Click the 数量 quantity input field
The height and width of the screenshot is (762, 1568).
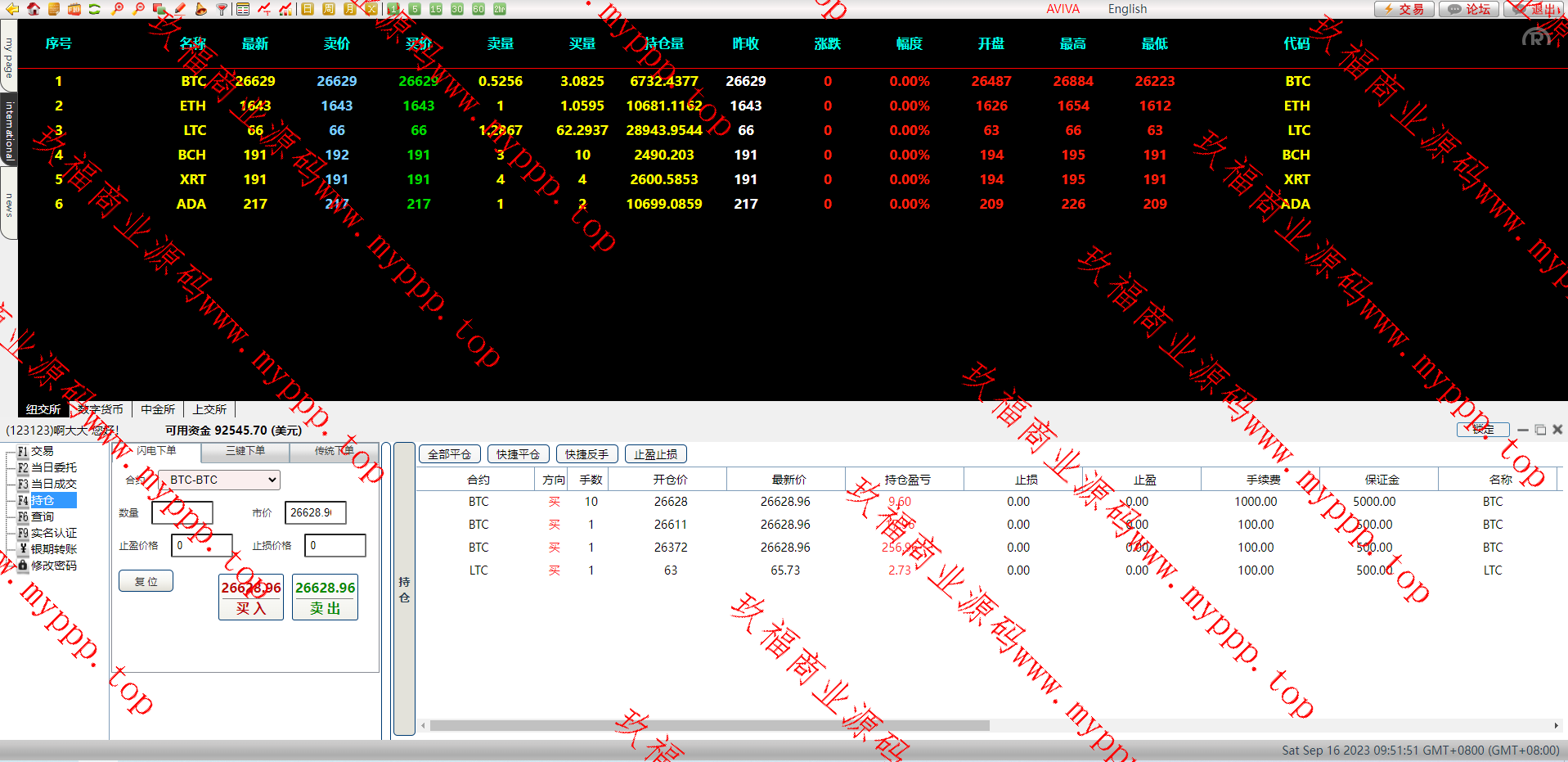[182, 513]
